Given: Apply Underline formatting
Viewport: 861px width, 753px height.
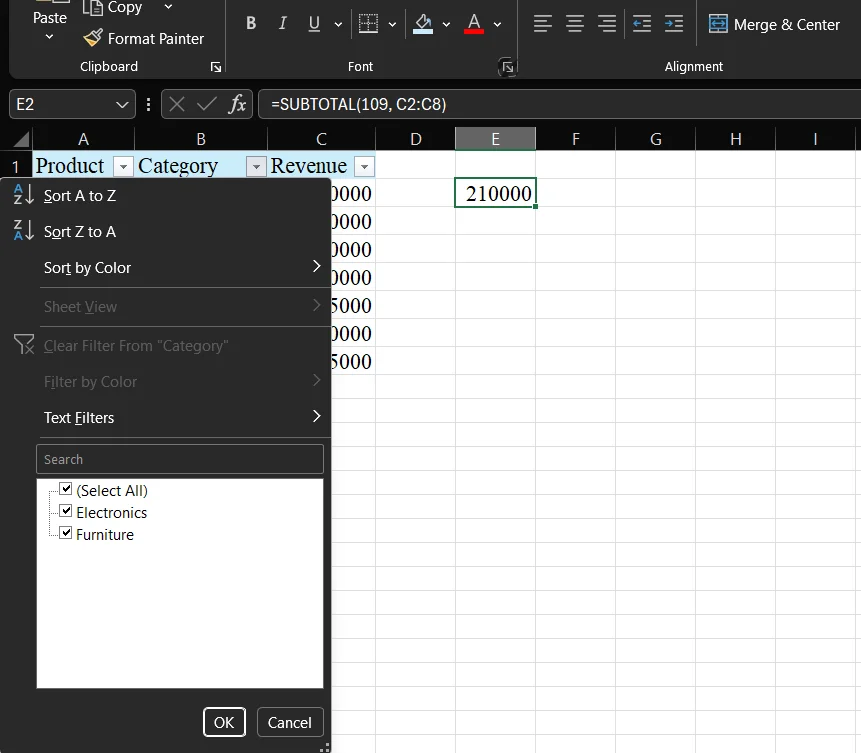Looking at the screenshot, I should [x=314, y=23].
